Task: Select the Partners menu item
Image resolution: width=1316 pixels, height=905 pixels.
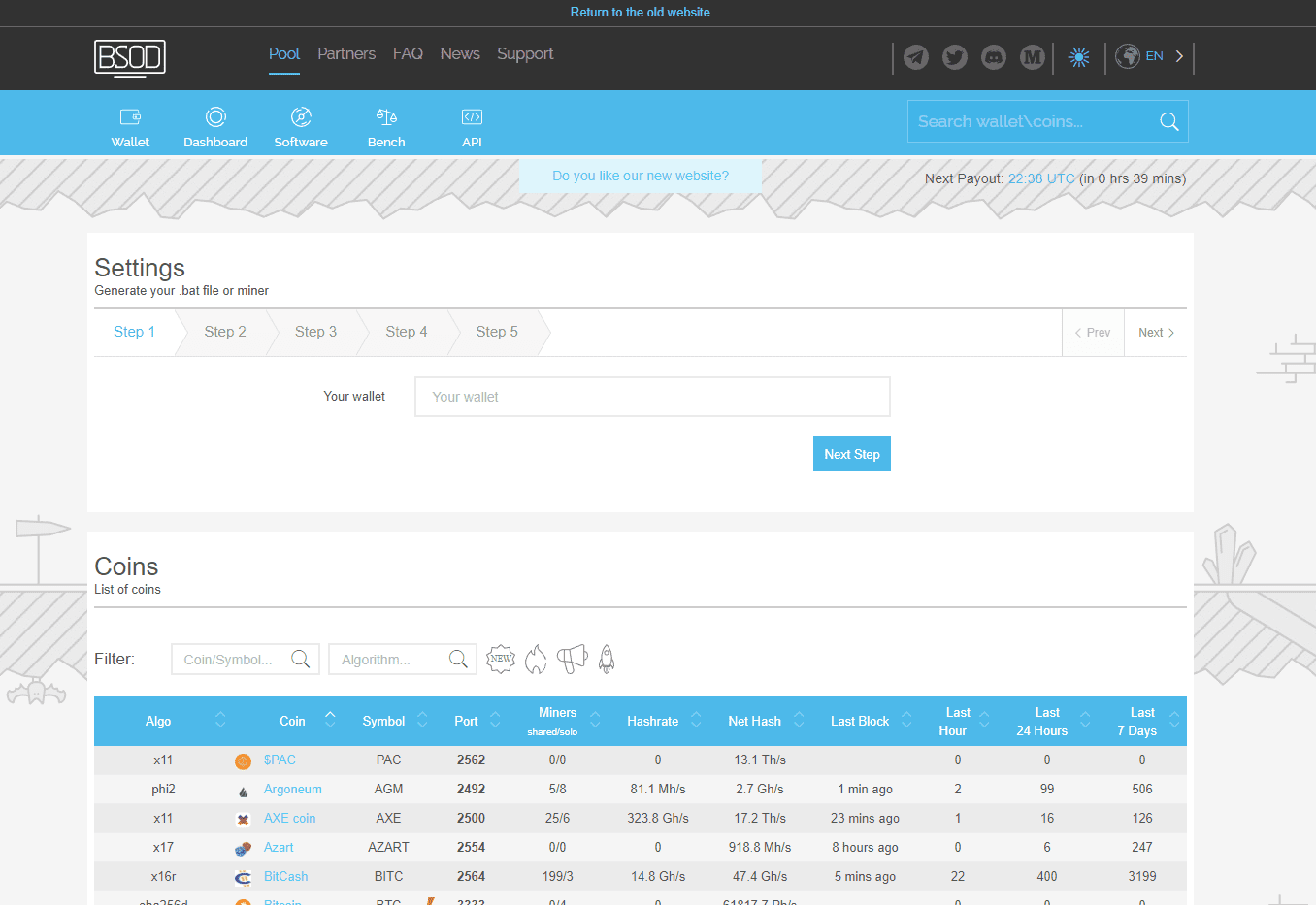Action: tap(346, 54)
